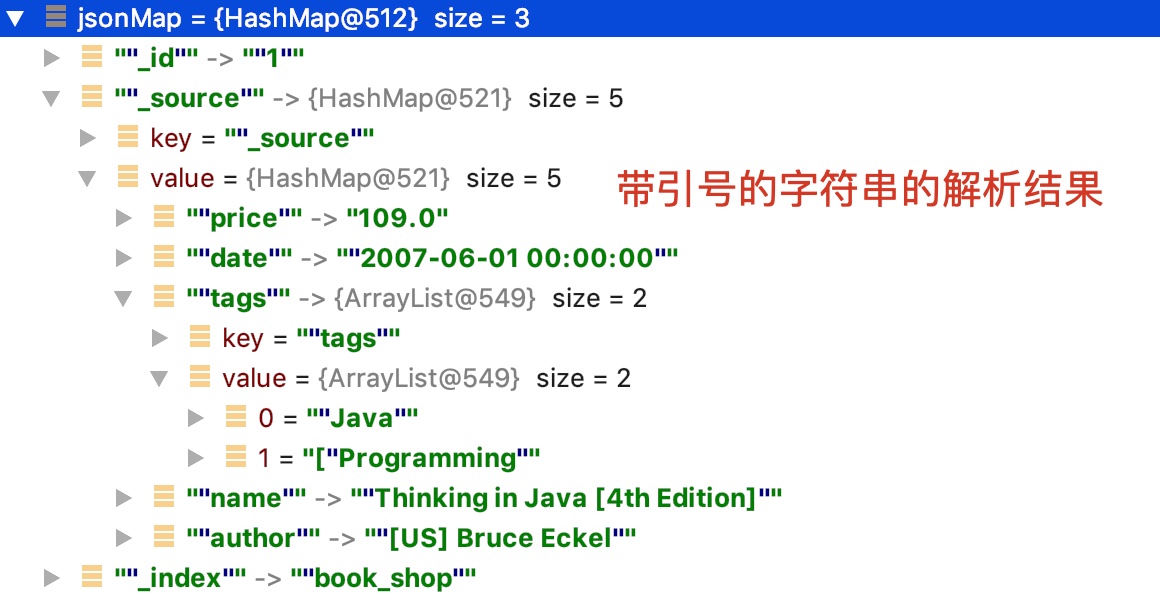1160x604 pixels.
Task: Click the field icon beside "_id" entry
Action: [92, 56]
